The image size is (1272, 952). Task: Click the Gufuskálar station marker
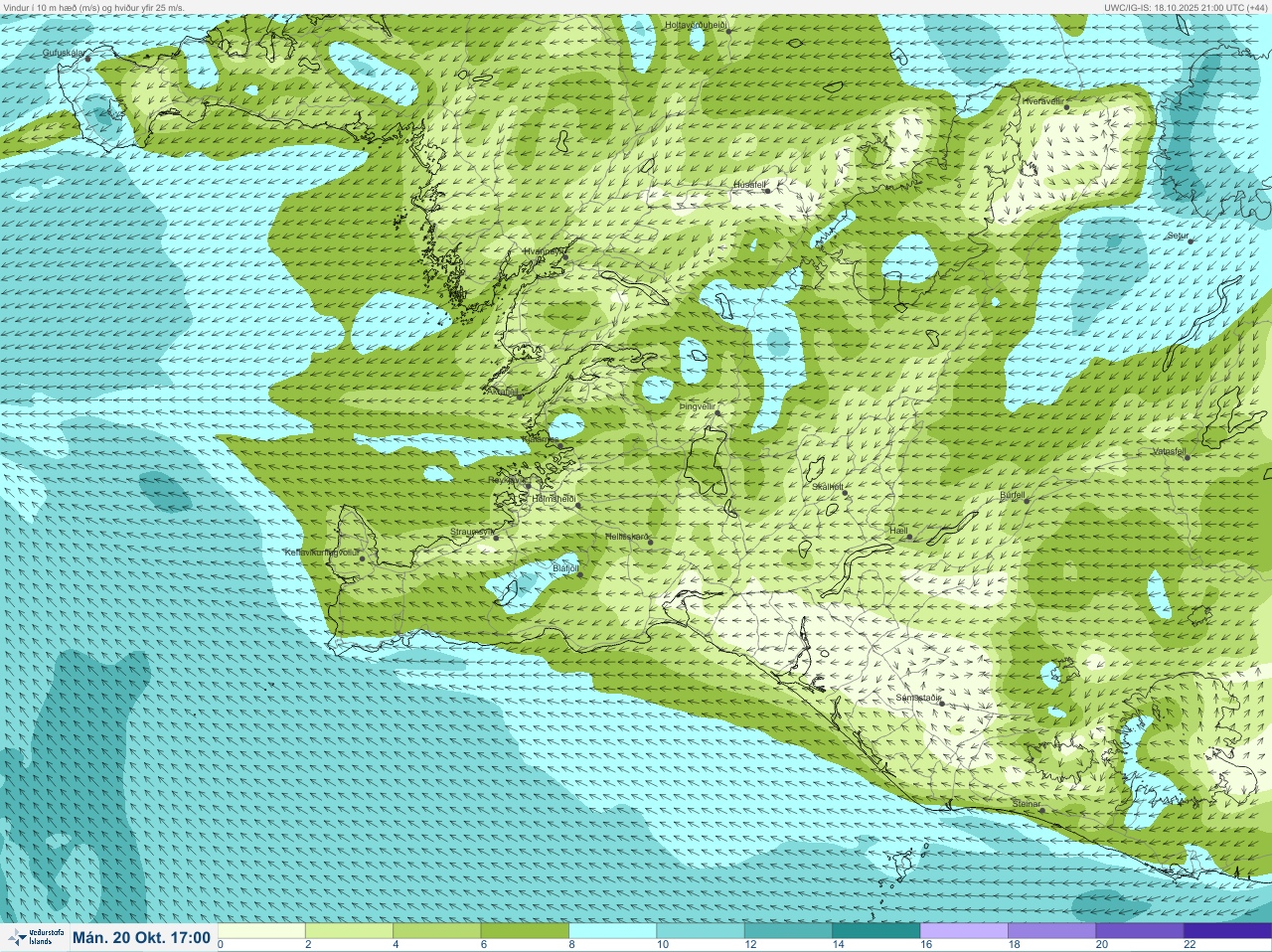[87, 59]
